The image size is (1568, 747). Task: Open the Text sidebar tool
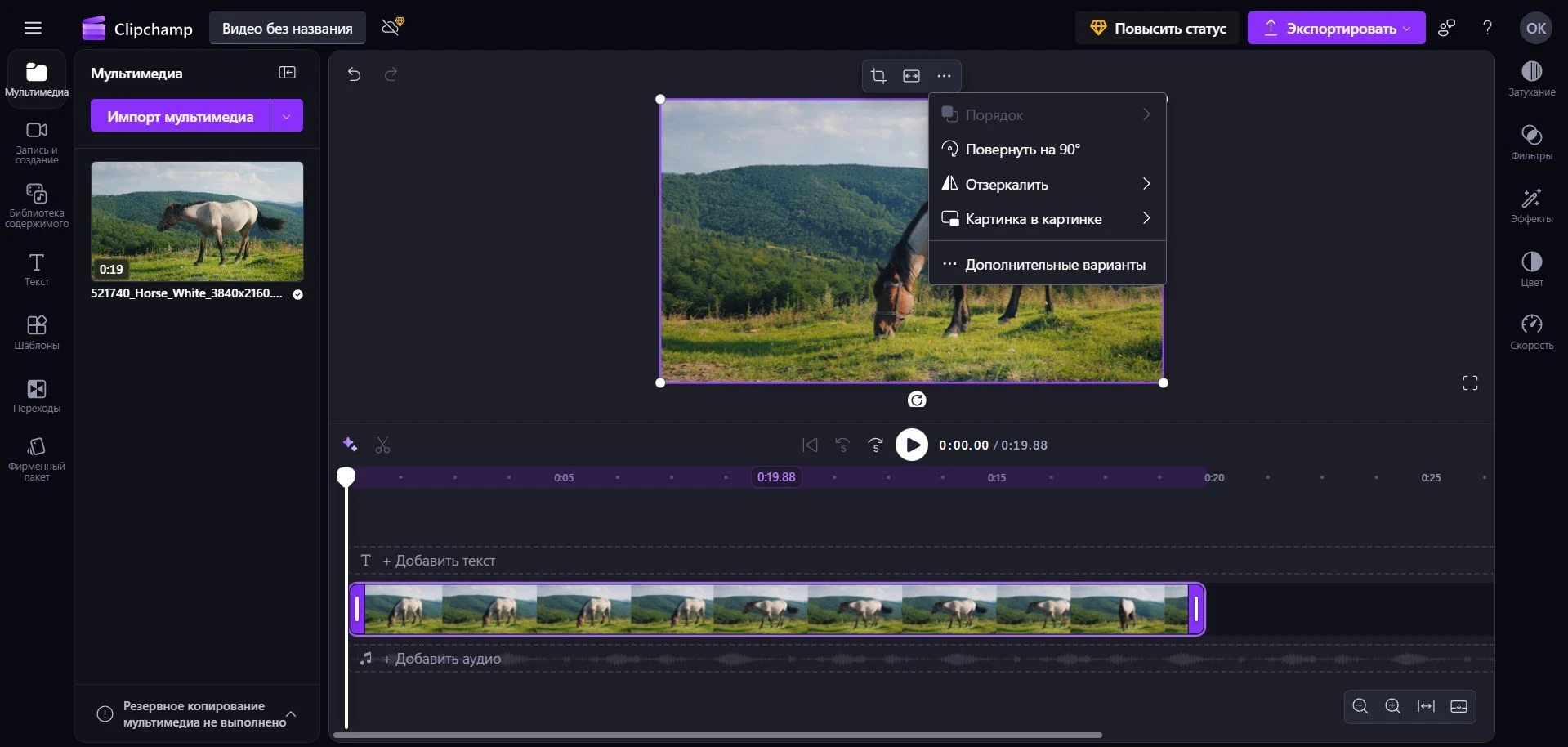pos(37,269)
